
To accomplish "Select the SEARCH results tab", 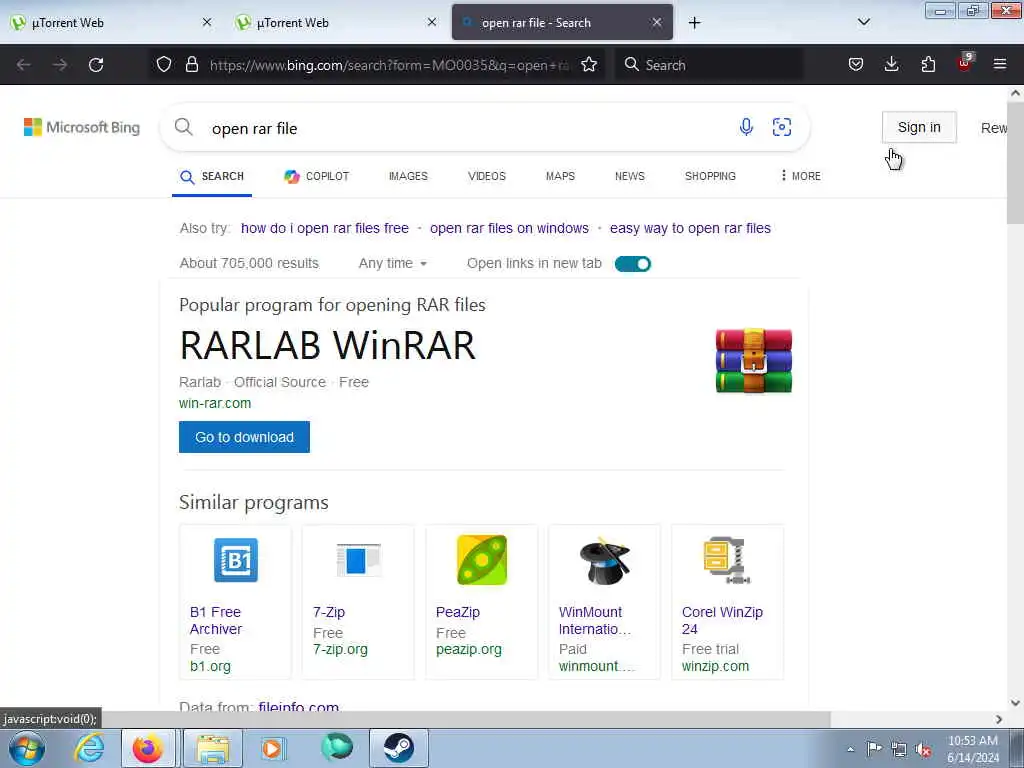I will coord(212,176).
